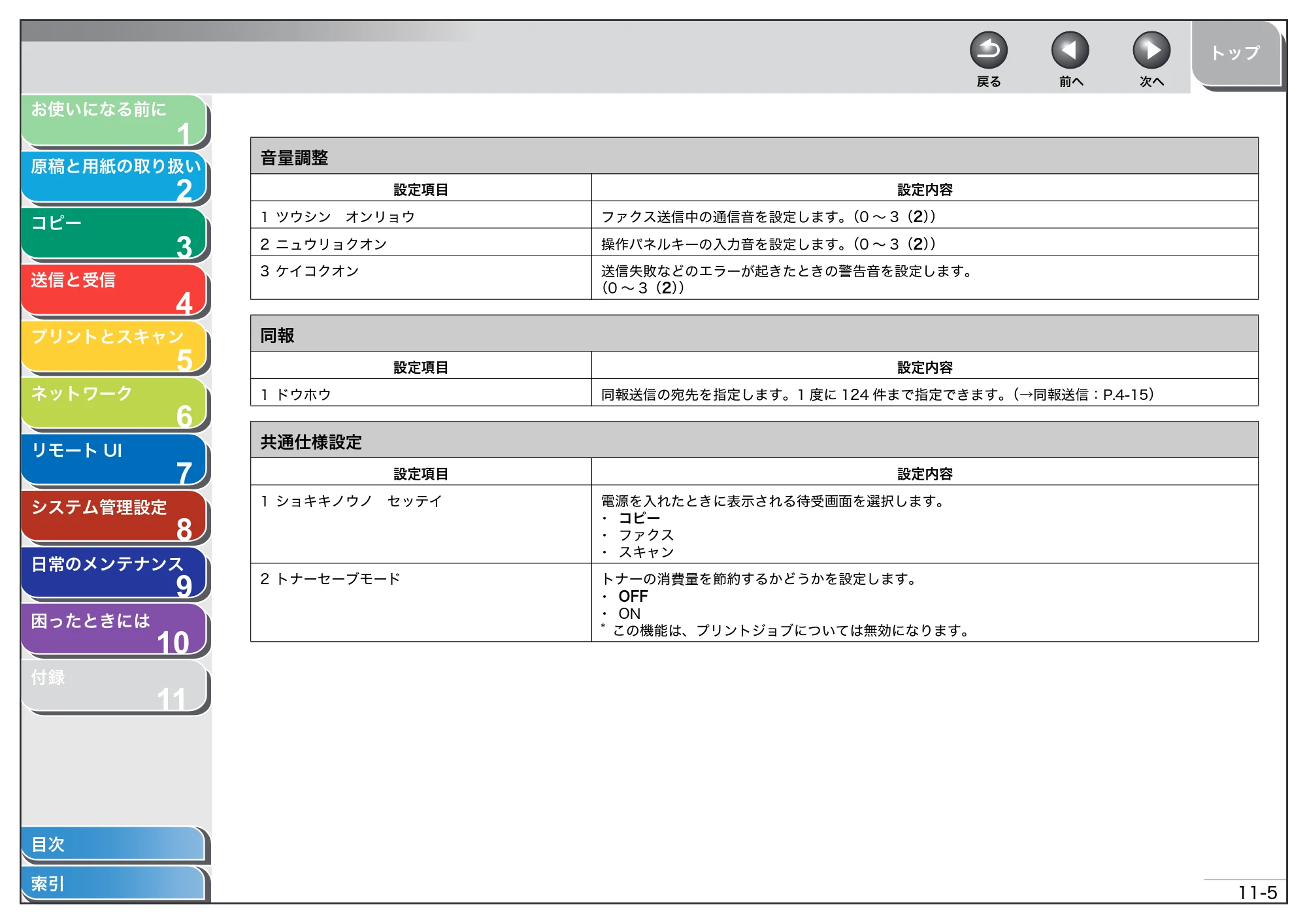Screen dimensions: 1307x924
Task: Go to previous page with 前へ icon
Action: [1070, 50]
